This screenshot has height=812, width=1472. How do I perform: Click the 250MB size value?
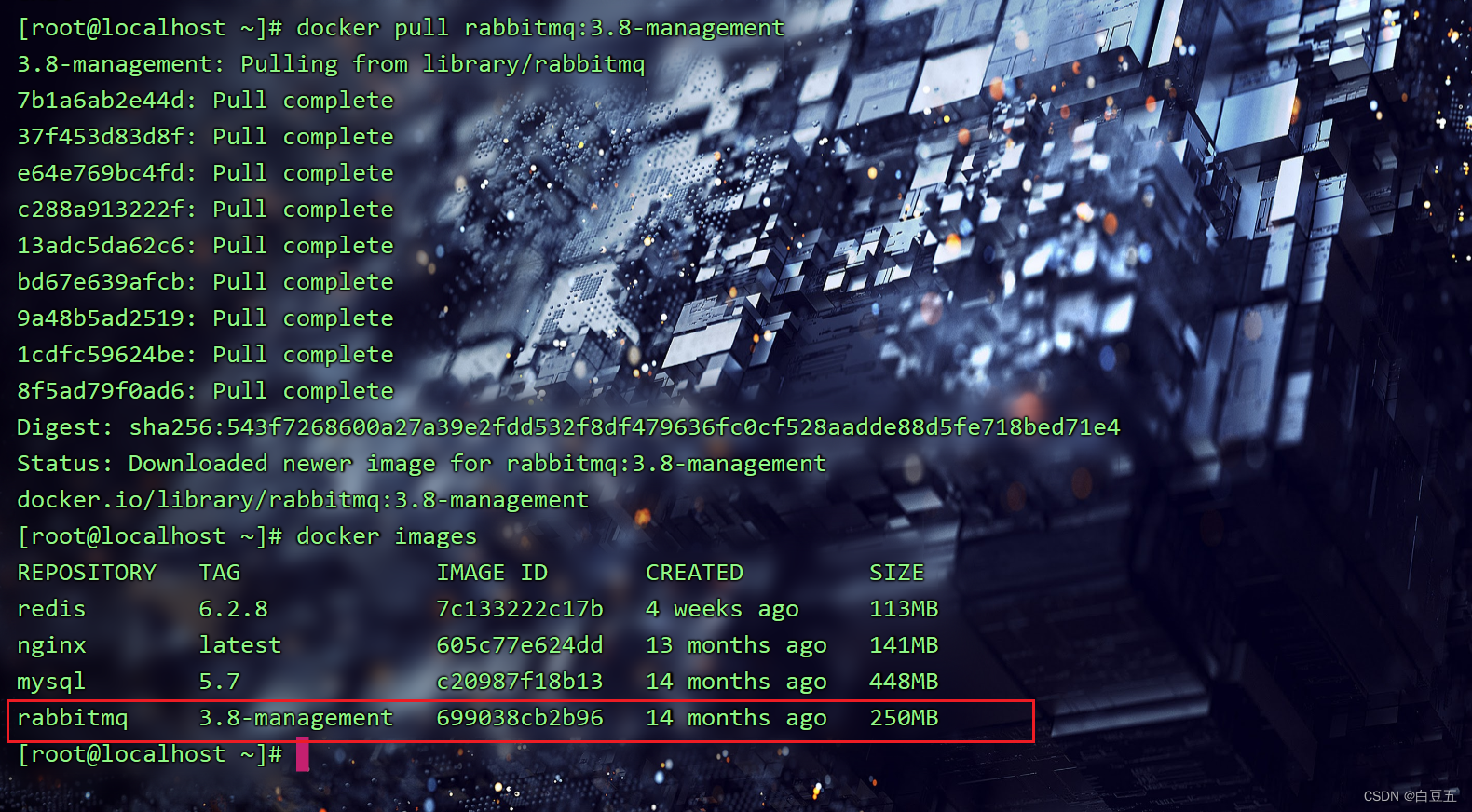[x=904, y=718]
